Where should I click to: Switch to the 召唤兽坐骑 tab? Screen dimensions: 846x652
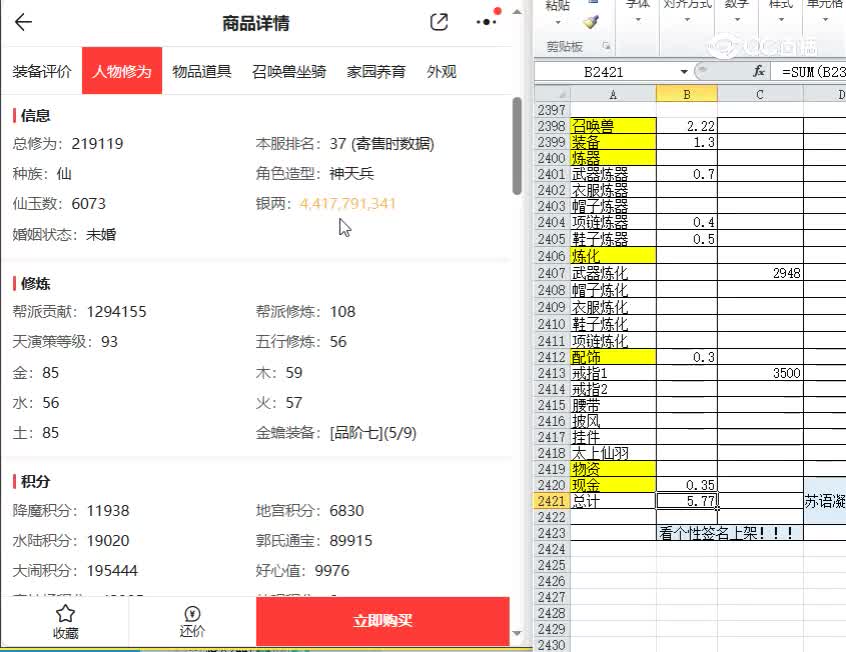[288, 71]
